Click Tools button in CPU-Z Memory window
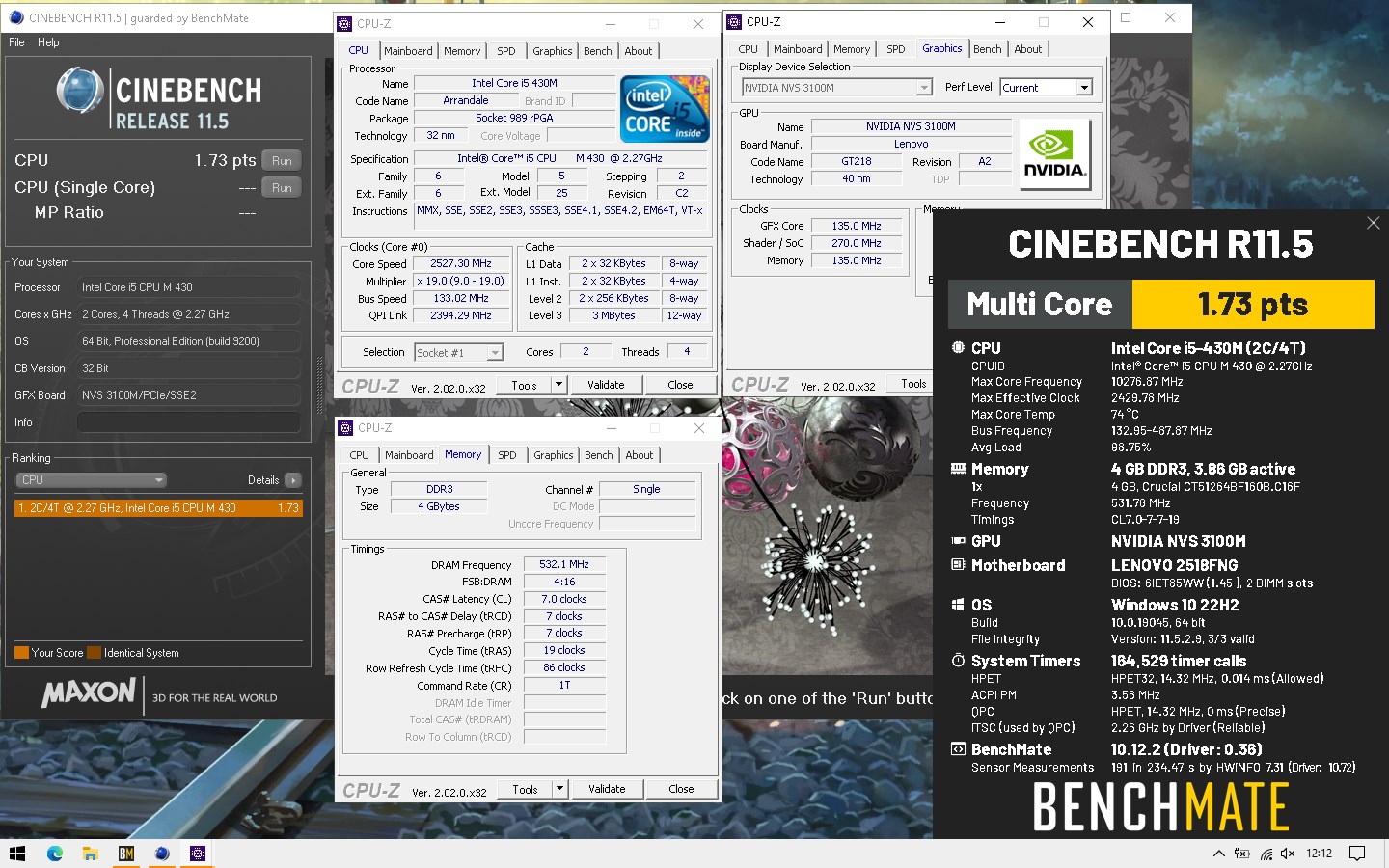Image resolution: width=1389 pixels, height=868 pixels. pos(526,789)
